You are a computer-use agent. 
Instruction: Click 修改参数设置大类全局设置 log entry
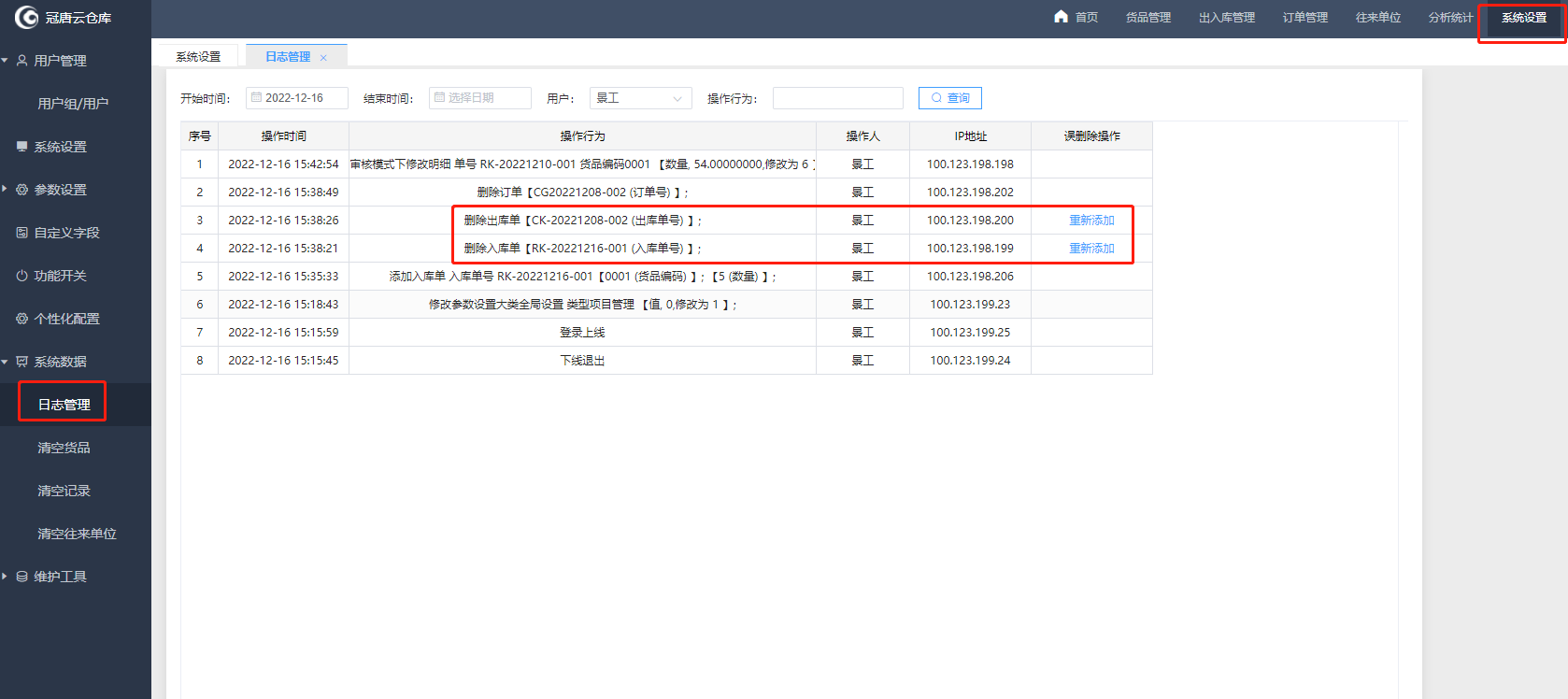coord(582,304)
